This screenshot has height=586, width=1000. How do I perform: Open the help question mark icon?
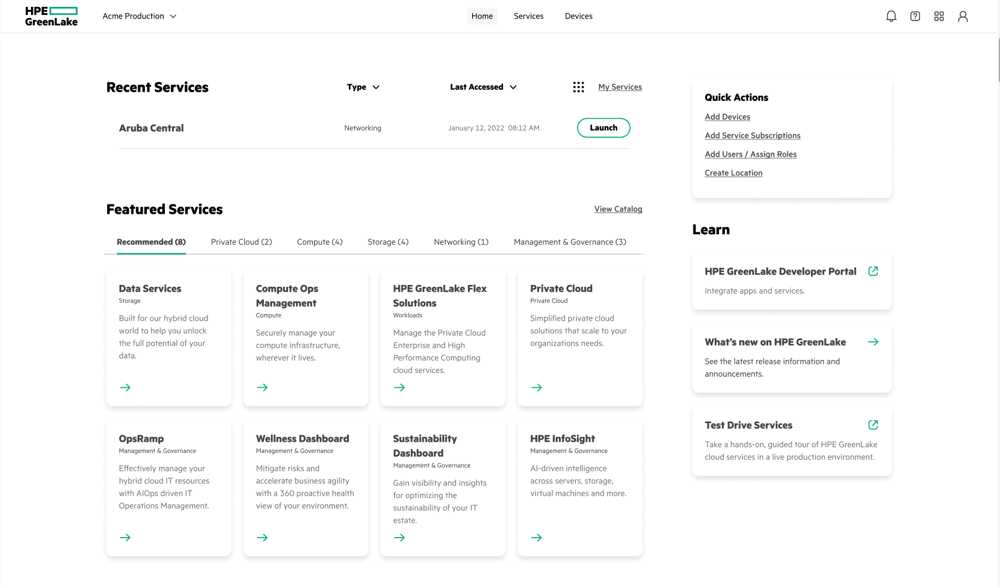915,16
